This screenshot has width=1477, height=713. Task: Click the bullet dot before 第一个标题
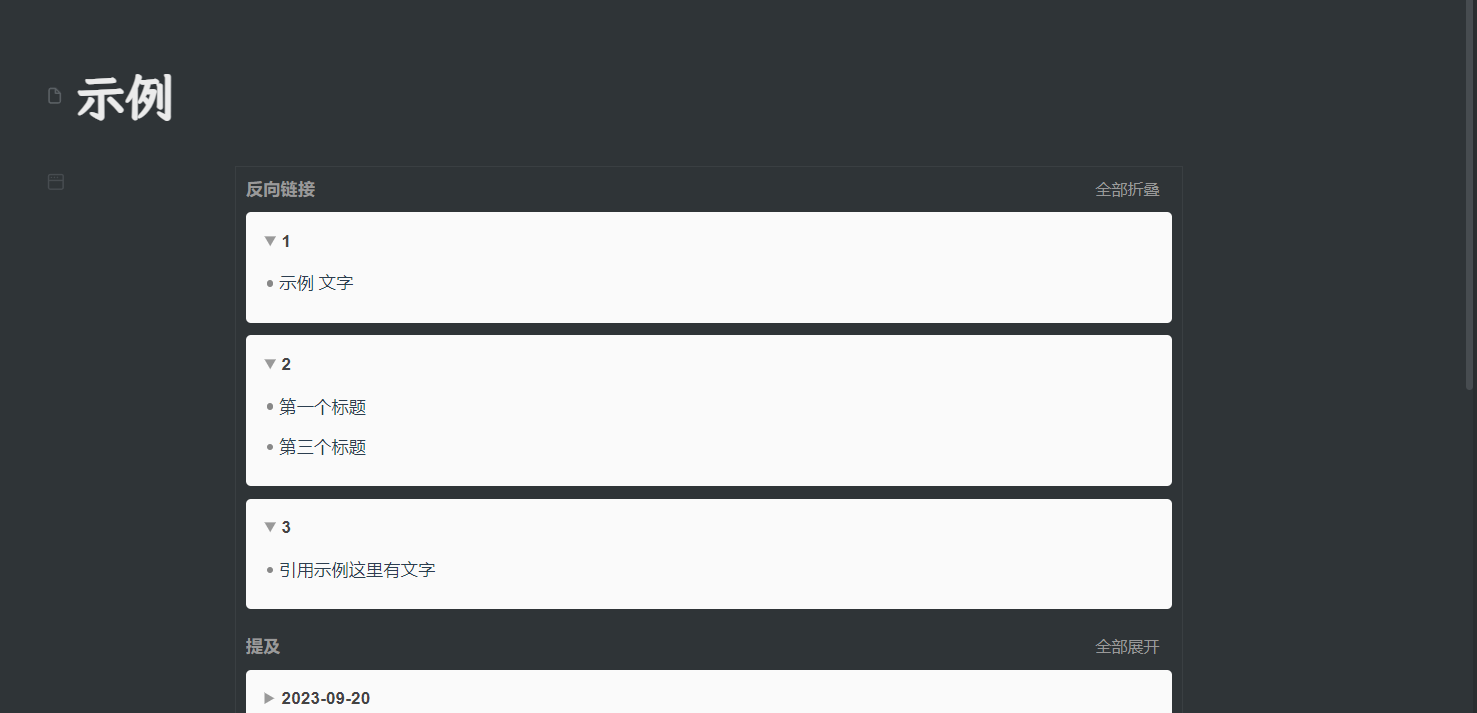click(x=270, y=407)
